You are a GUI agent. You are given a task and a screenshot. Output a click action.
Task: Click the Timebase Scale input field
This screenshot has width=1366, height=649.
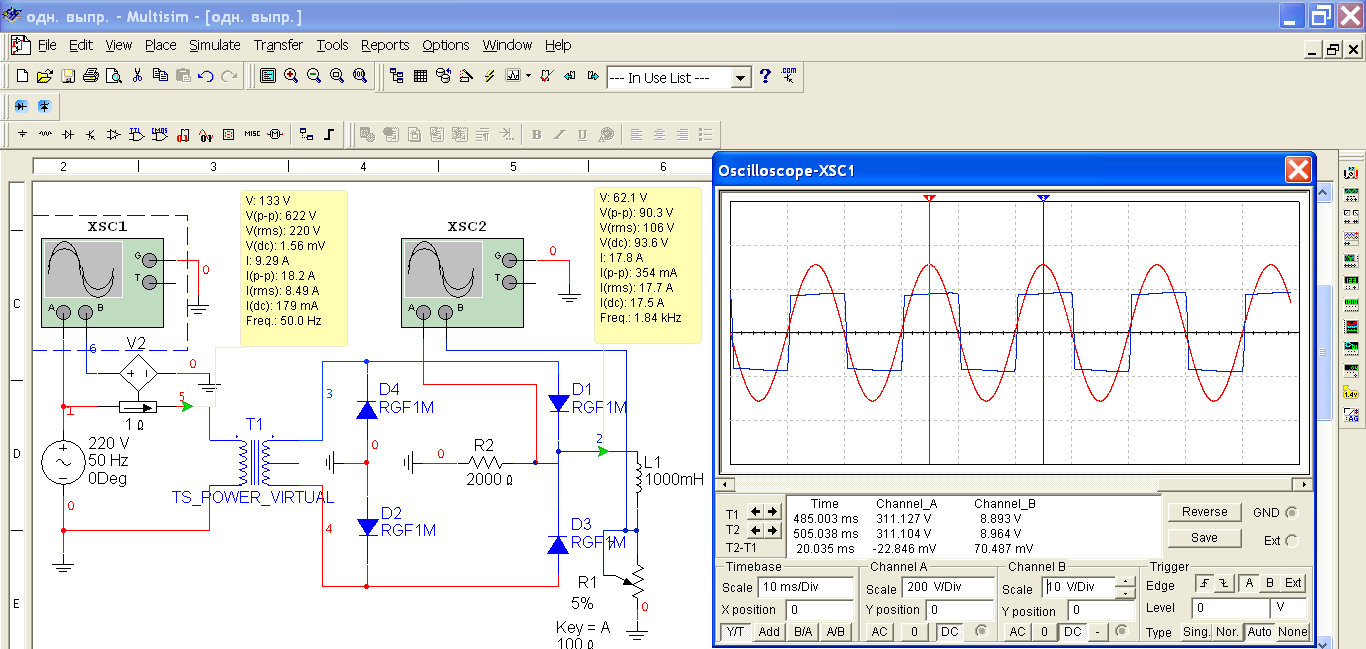(805, 587)
